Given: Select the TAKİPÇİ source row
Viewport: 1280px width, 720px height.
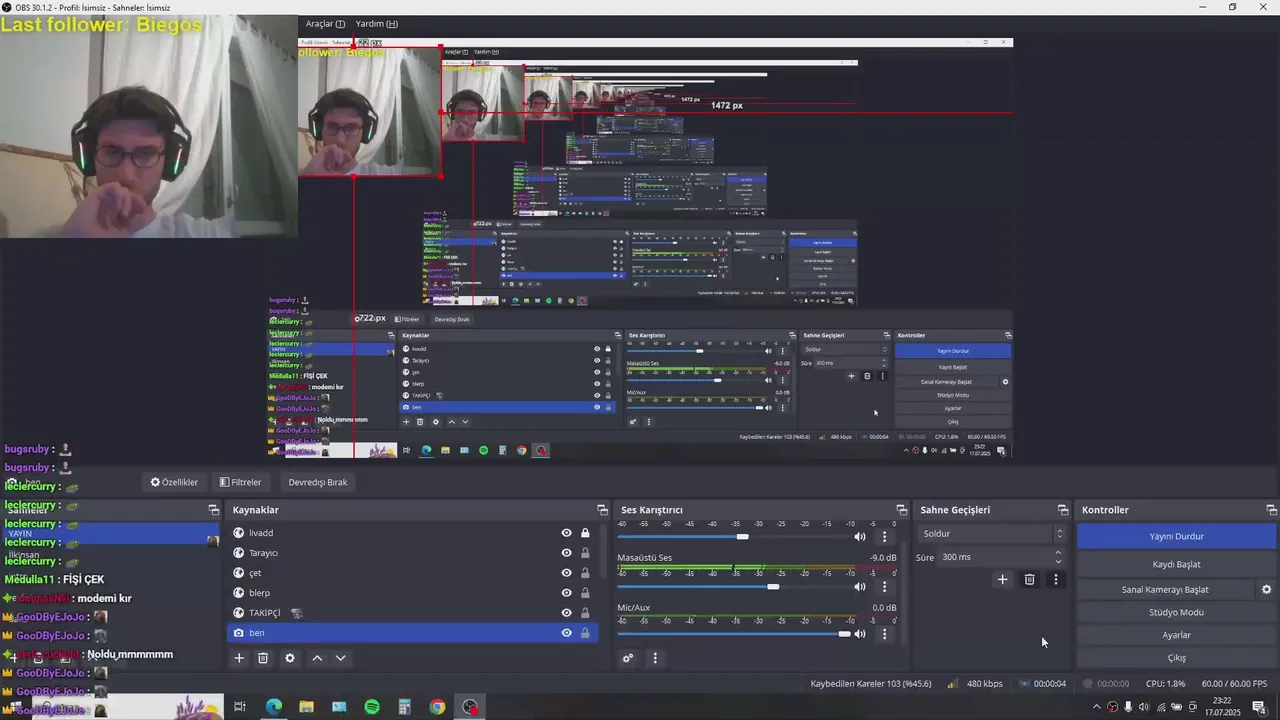Looking at the screenshot, I should coord(413,613).
